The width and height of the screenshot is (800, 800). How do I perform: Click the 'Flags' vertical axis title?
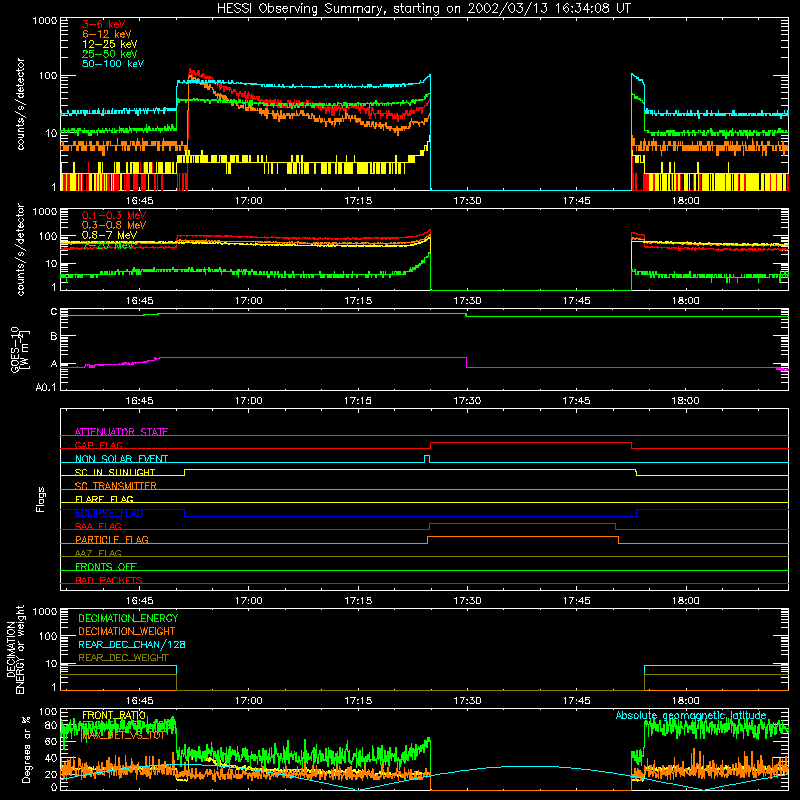tap(41, 499)
